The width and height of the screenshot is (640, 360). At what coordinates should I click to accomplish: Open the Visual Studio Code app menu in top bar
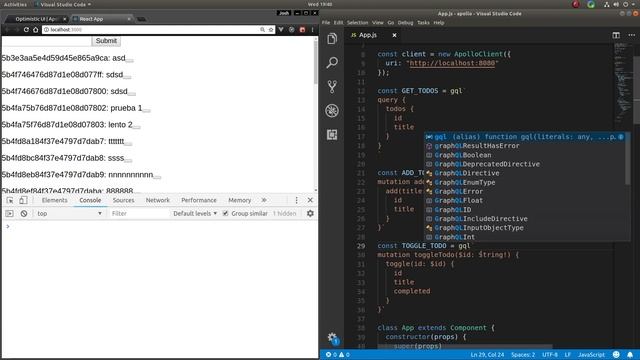click(x=62, y=4)
